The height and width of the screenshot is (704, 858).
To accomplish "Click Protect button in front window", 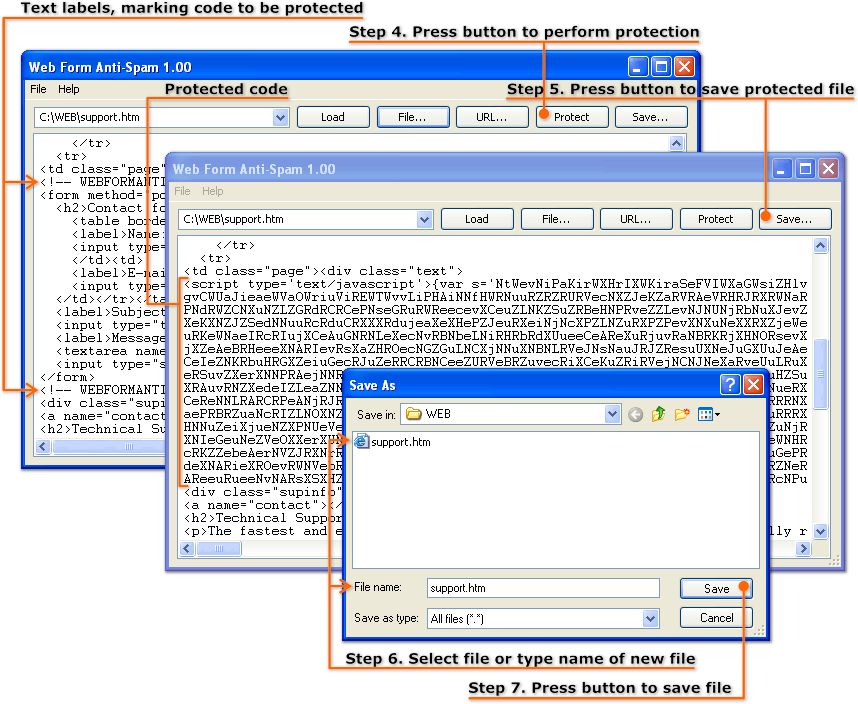I will click(716, 219).
